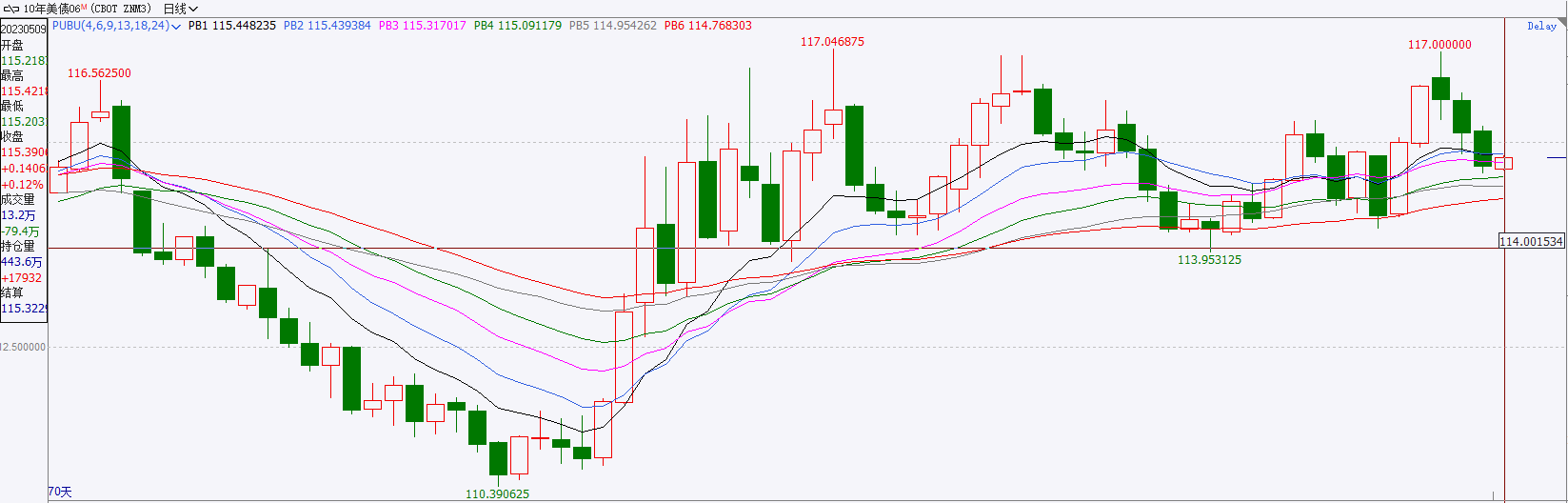This screenshot has height=503, width=1568.
Task: Click the 10年美债06 contract title
Action: tap(54, 9)
